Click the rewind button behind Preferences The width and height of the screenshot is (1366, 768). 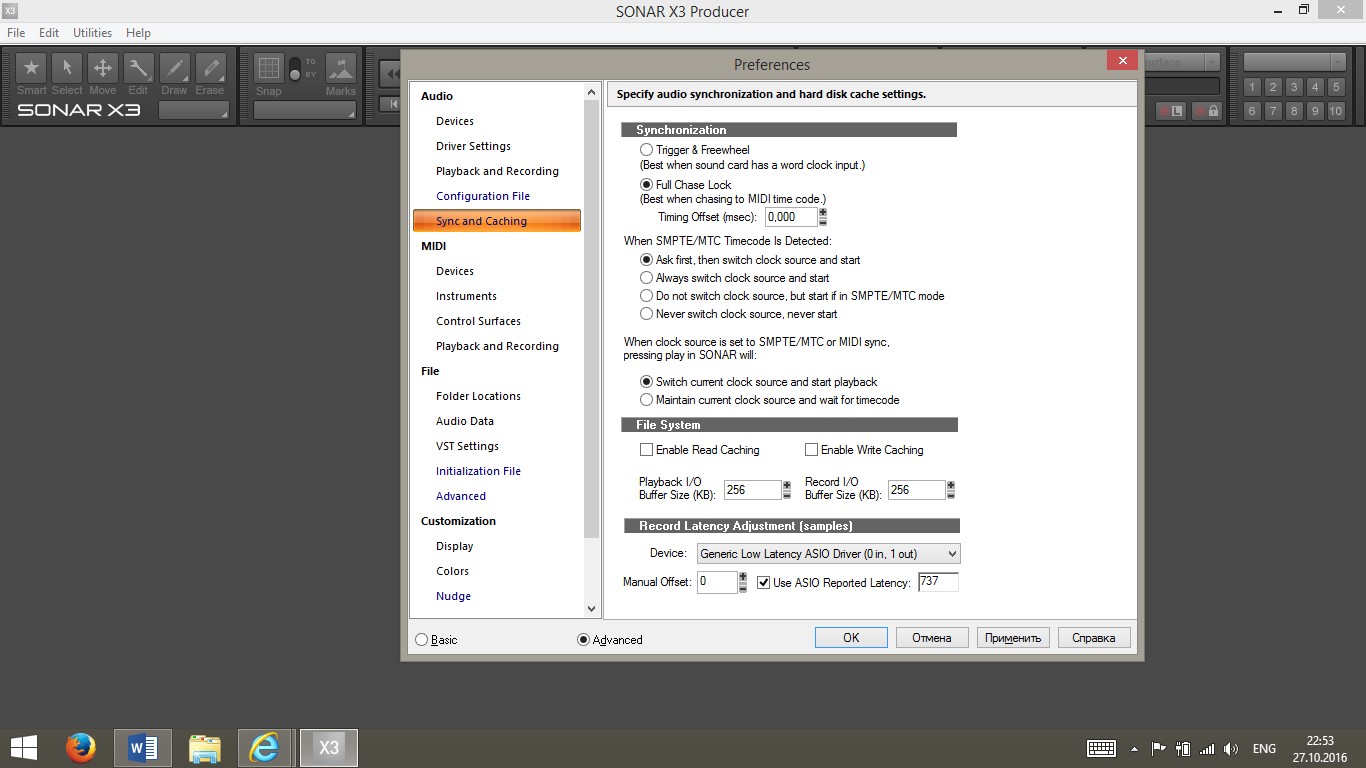(x=391, y=73)
